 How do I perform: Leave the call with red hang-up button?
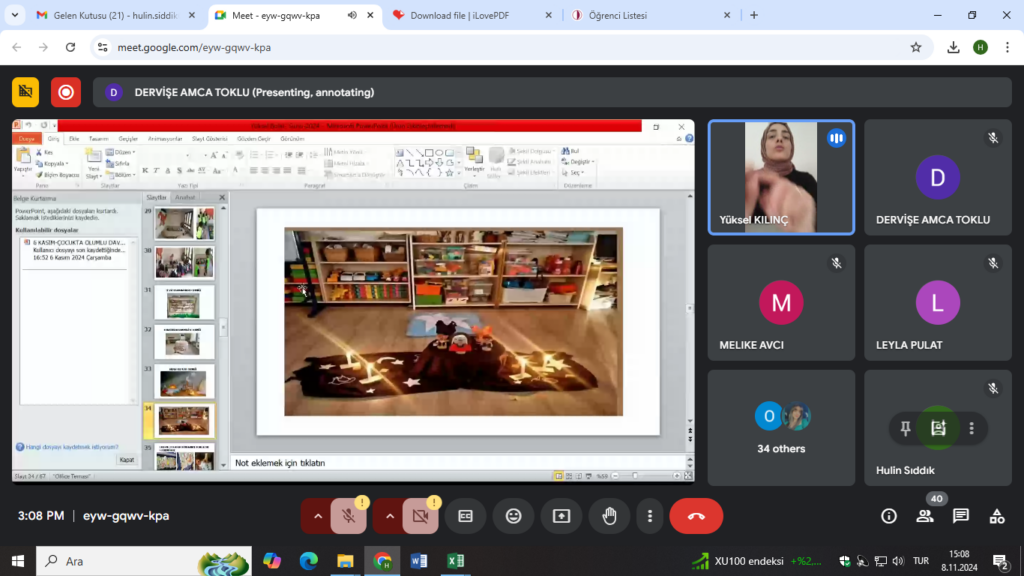point(696,516)
